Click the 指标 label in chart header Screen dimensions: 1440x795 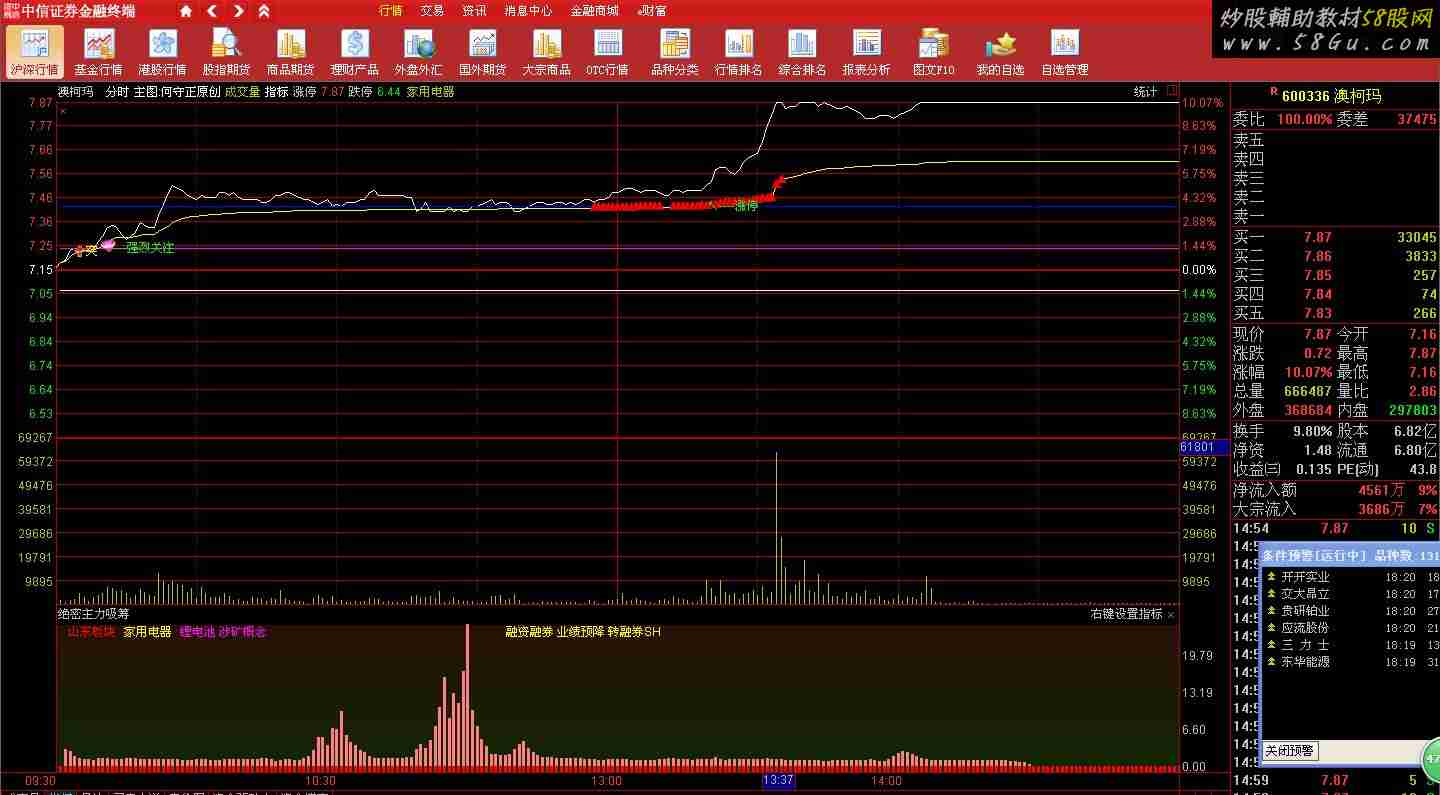tap(276, 92)
